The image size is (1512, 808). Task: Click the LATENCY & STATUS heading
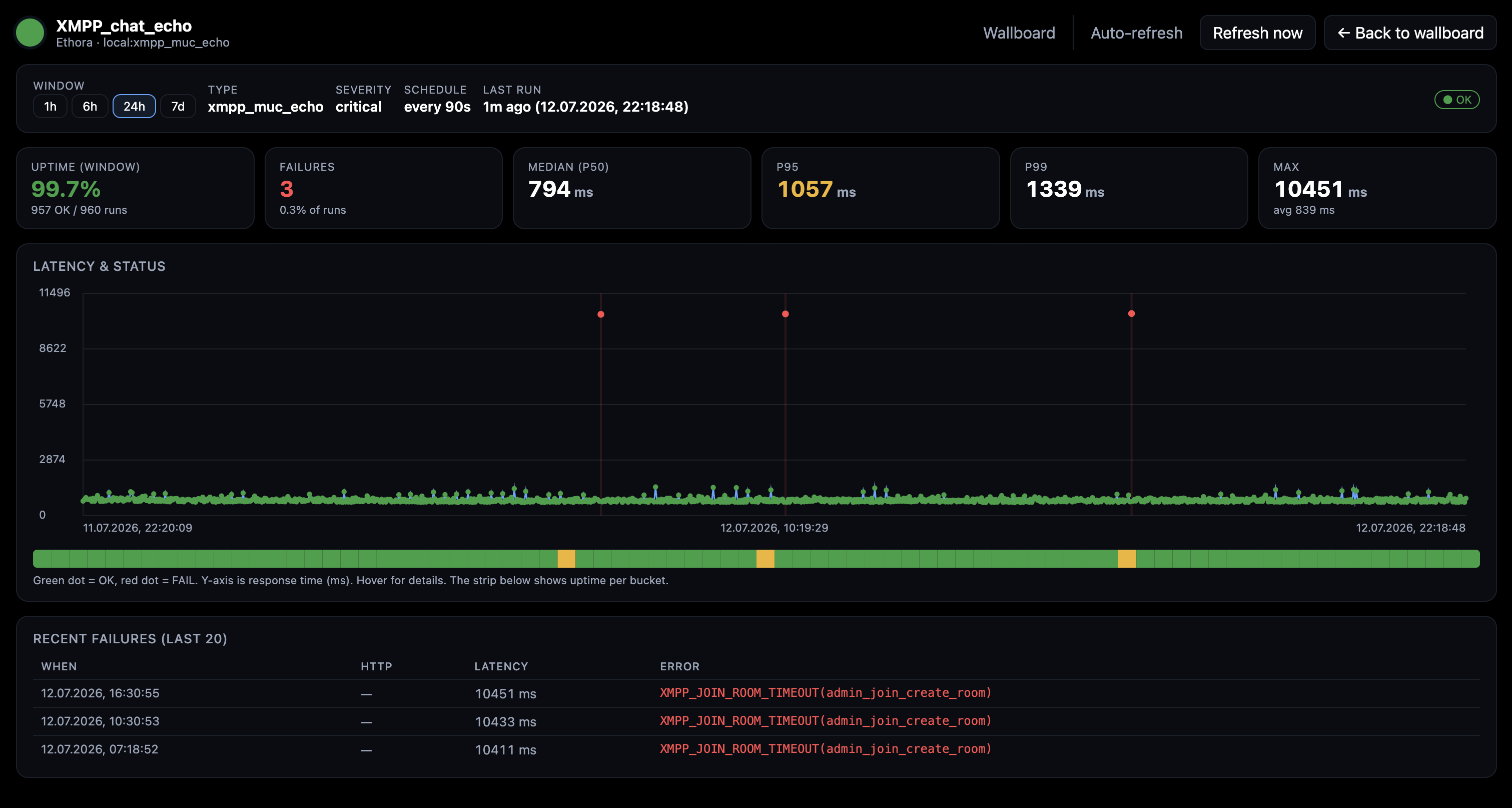(x=99, y=267)
